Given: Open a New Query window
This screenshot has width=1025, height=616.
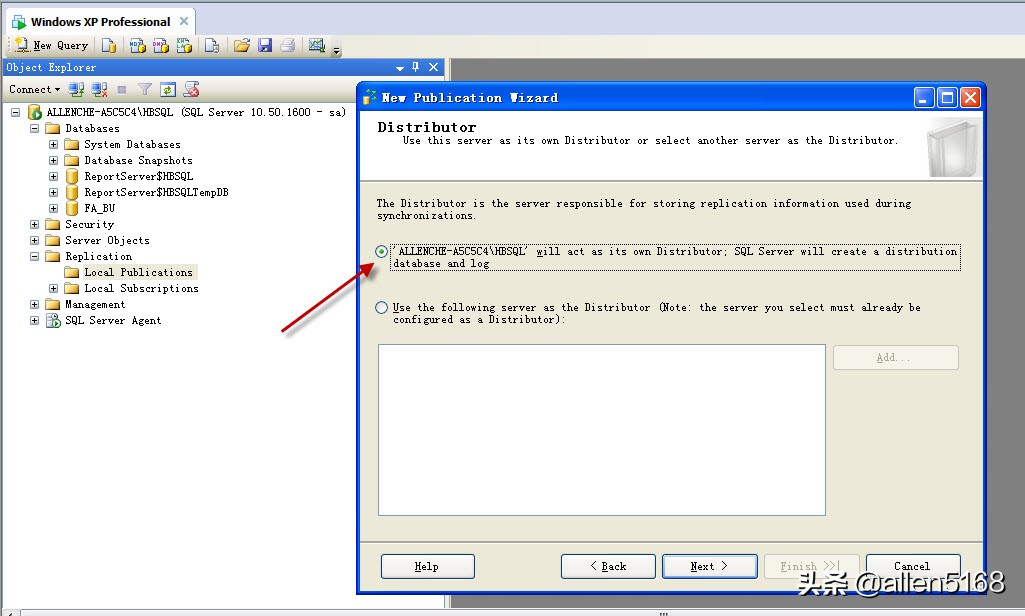Looking at the screenshot, I should [x=50, y=45].
